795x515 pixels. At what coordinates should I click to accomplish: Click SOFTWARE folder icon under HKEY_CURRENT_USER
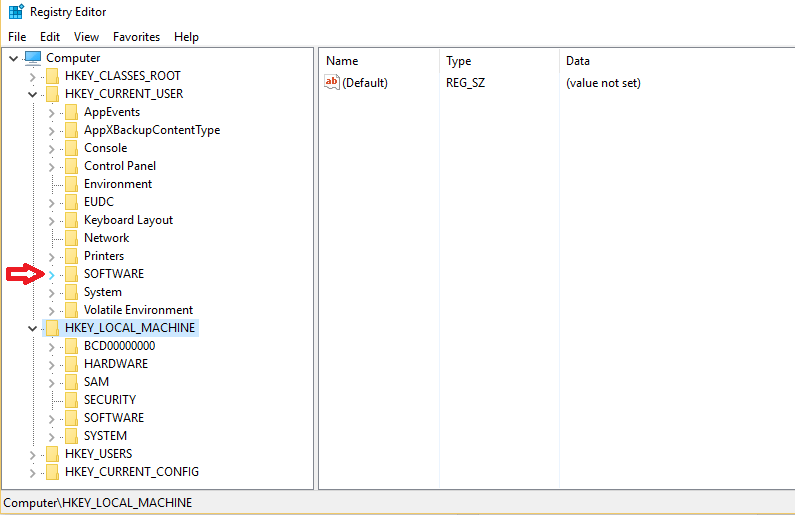click(71, 274)
